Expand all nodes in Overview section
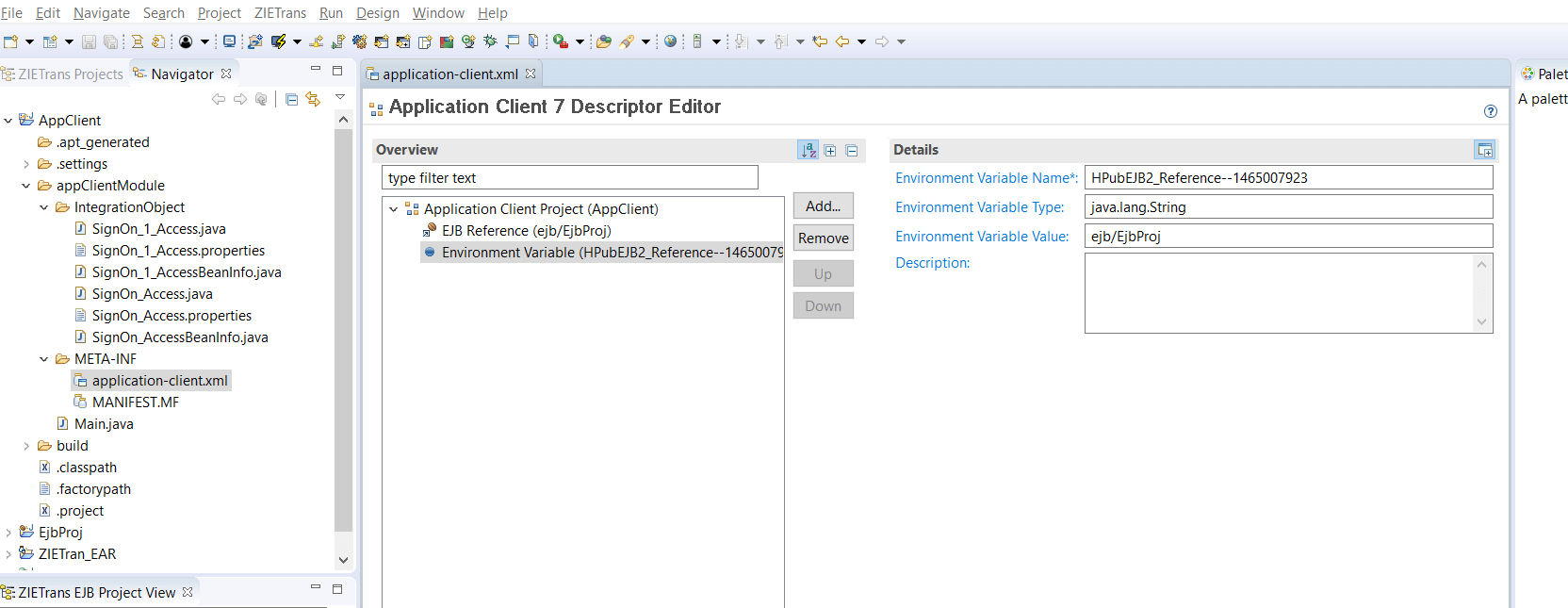The height and width of the screenshot is (608, 1568). tap(830, 150)
